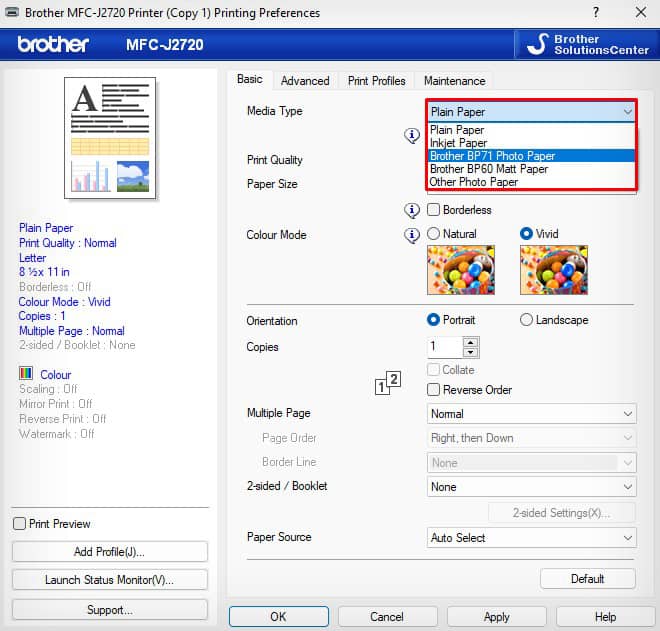Viewport: 660px width, 631px height.
Task: Click the 2-sided Settings(X)... button
Action: [x=561, y=513]
